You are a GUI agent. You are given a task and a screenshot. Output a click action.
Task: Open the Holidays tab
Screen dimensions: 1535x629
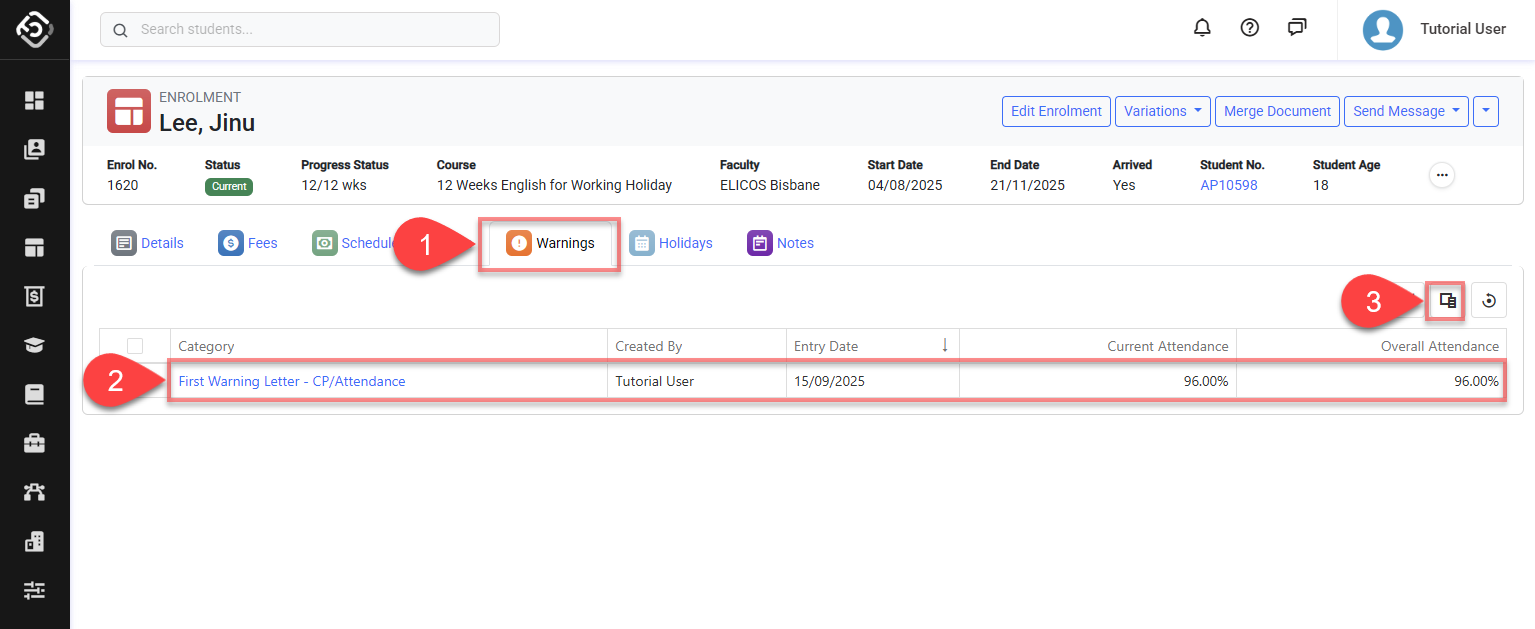(x=671, y=243)
